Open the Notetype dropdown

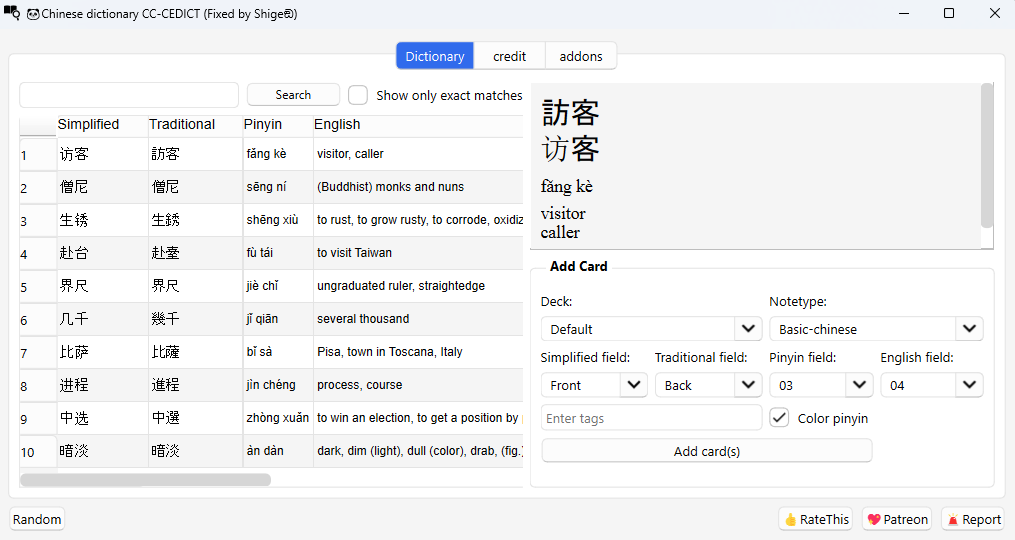(x=875, y=329)
